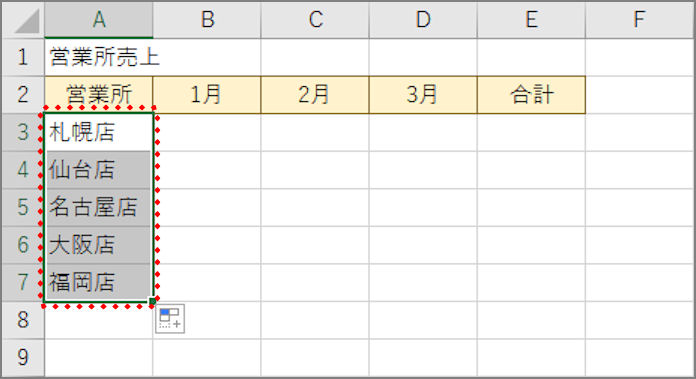Select the 大阪店 cell

coord(99,245)
